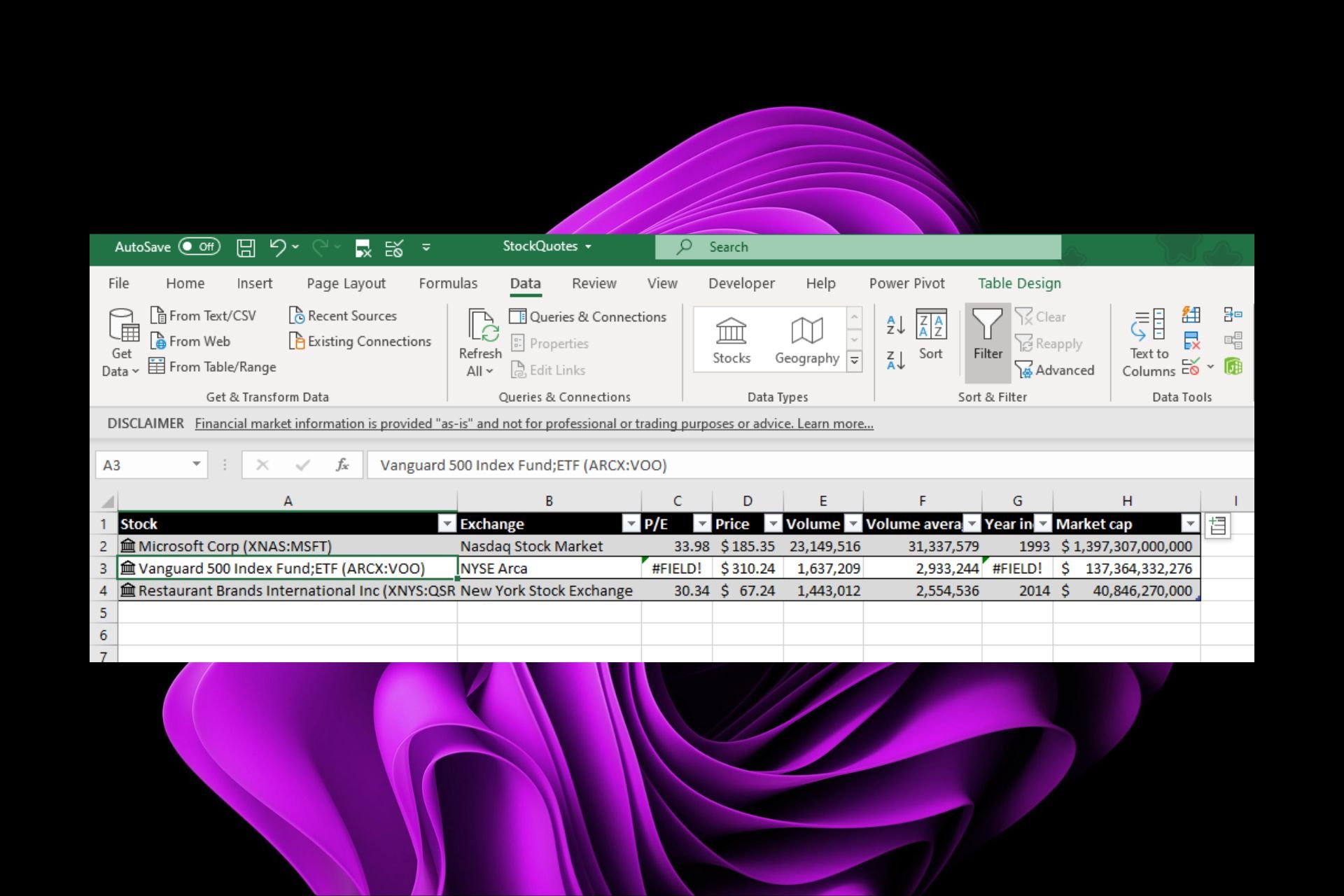Click the Consolidate icon
Viewport: 1344px width, 896px height.
coord(1233,315)
